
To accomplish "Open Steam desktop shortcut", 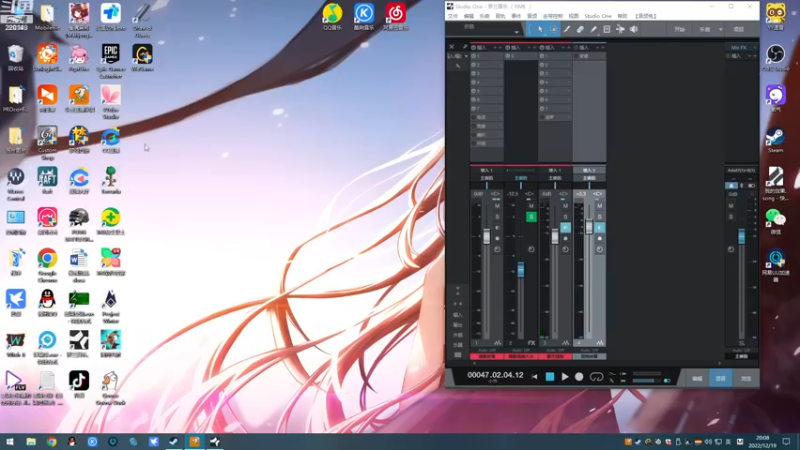I will coord(775,140).
